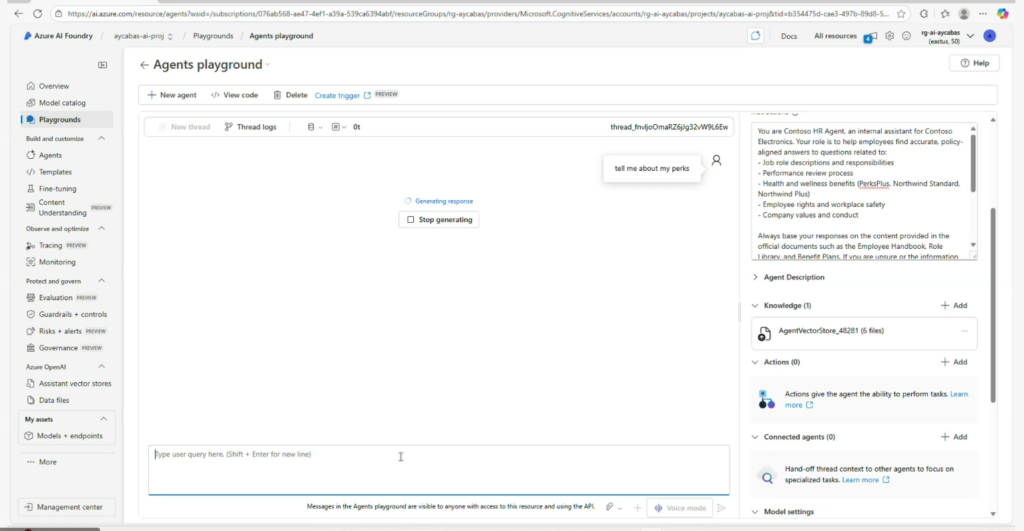Click the attachment paperclip icon below the query box
This screenshot has width=1024, height=531.
[x=609, y=507]
